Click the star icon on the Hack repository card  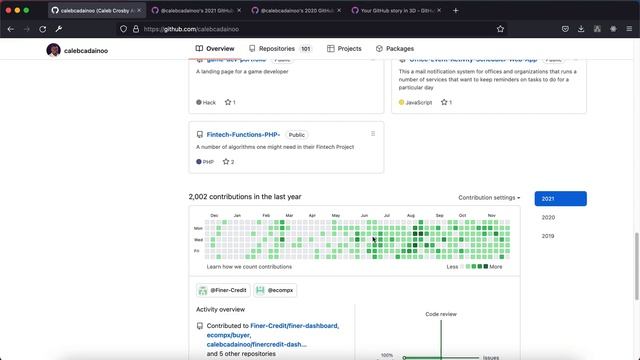tap(228, 102)
